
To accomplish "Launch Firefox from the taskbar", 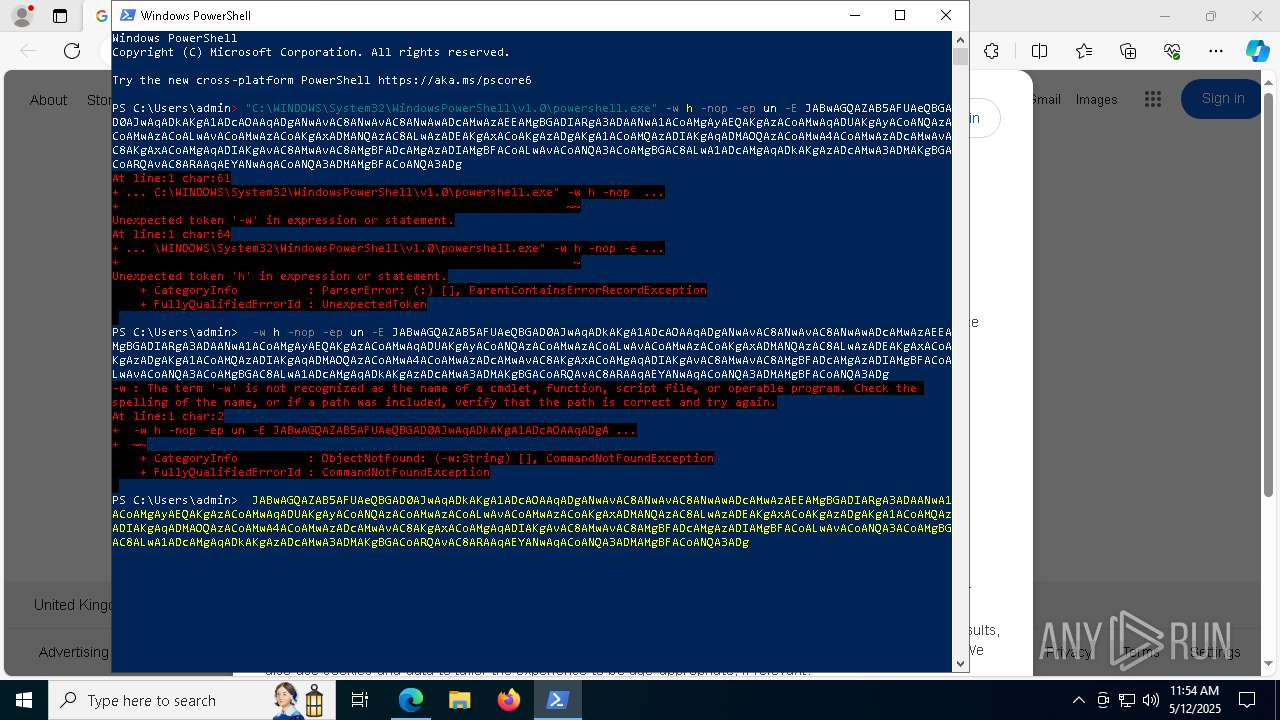I will pyautogui.click(x=508, y=700).
